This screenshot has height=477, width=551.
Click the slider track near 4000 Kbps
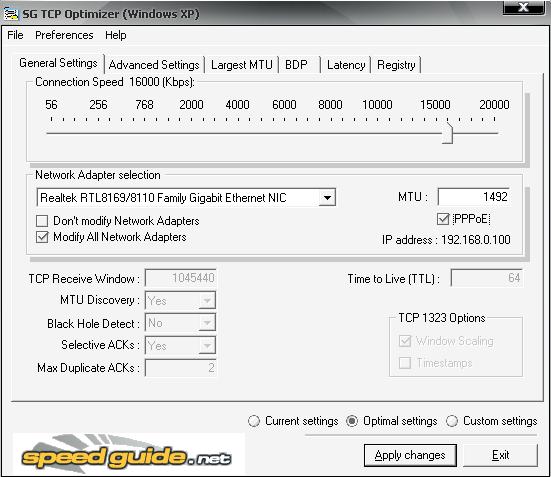(238, 133)
